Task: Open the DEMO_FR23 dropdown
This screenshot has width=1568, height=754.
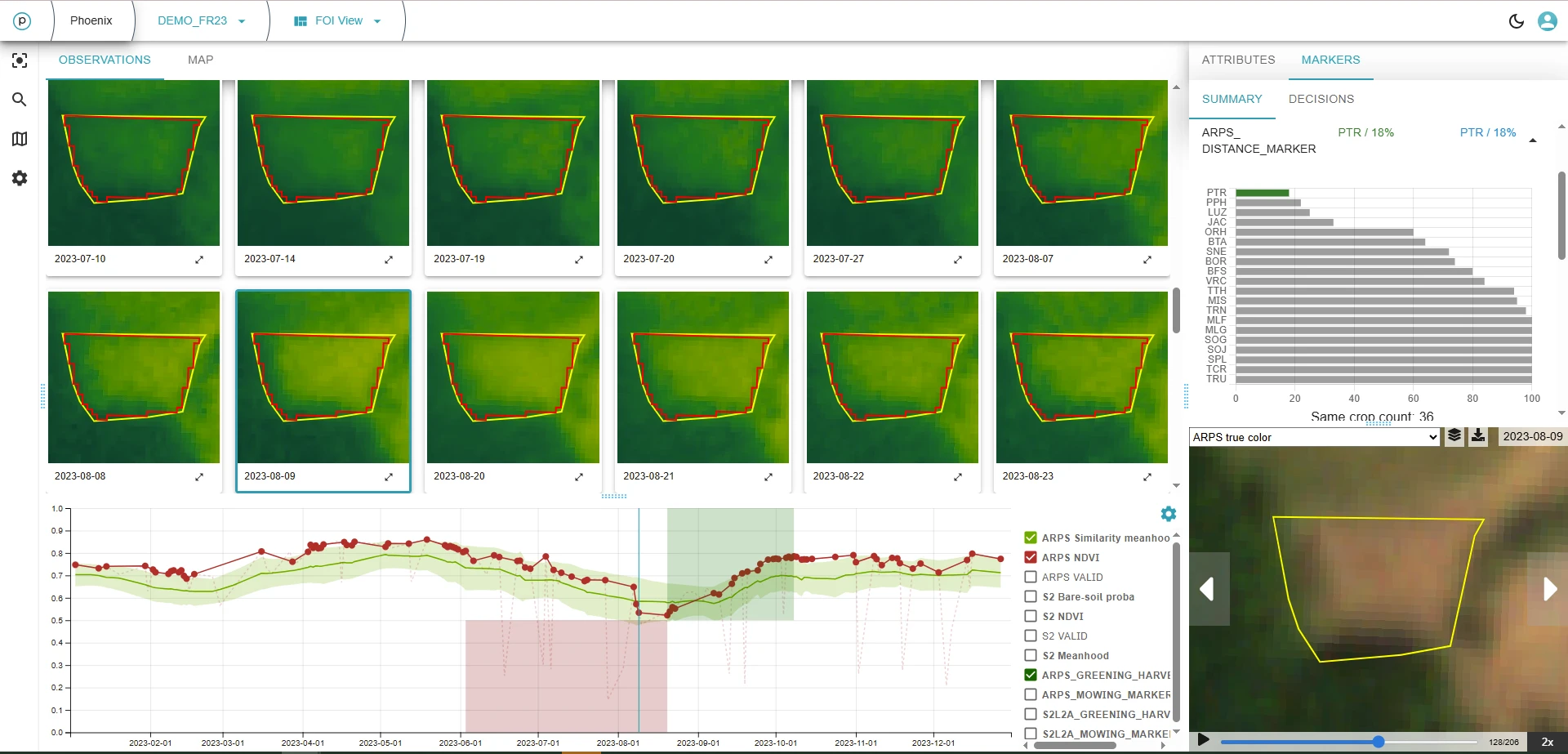Action: pyautogui.click(x=201, y=21)
